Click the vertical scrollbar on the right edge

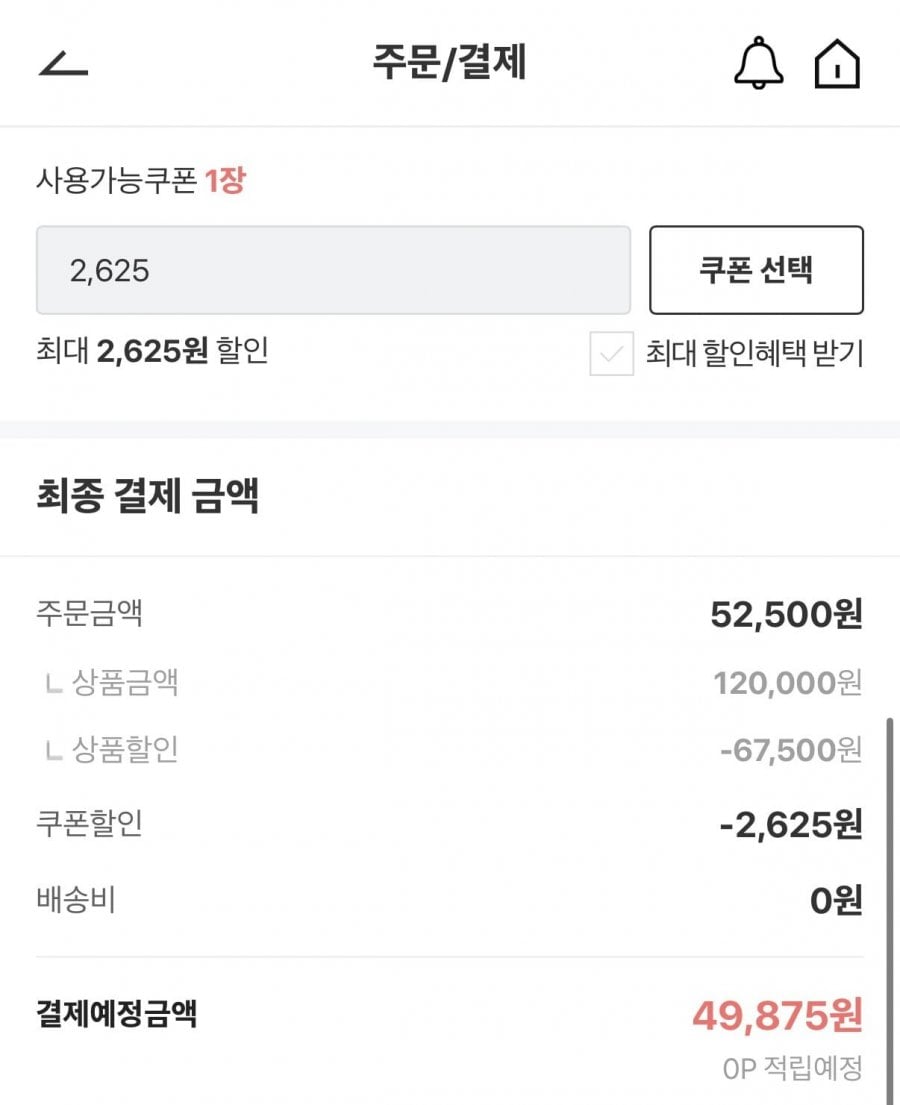click(889, 900)
